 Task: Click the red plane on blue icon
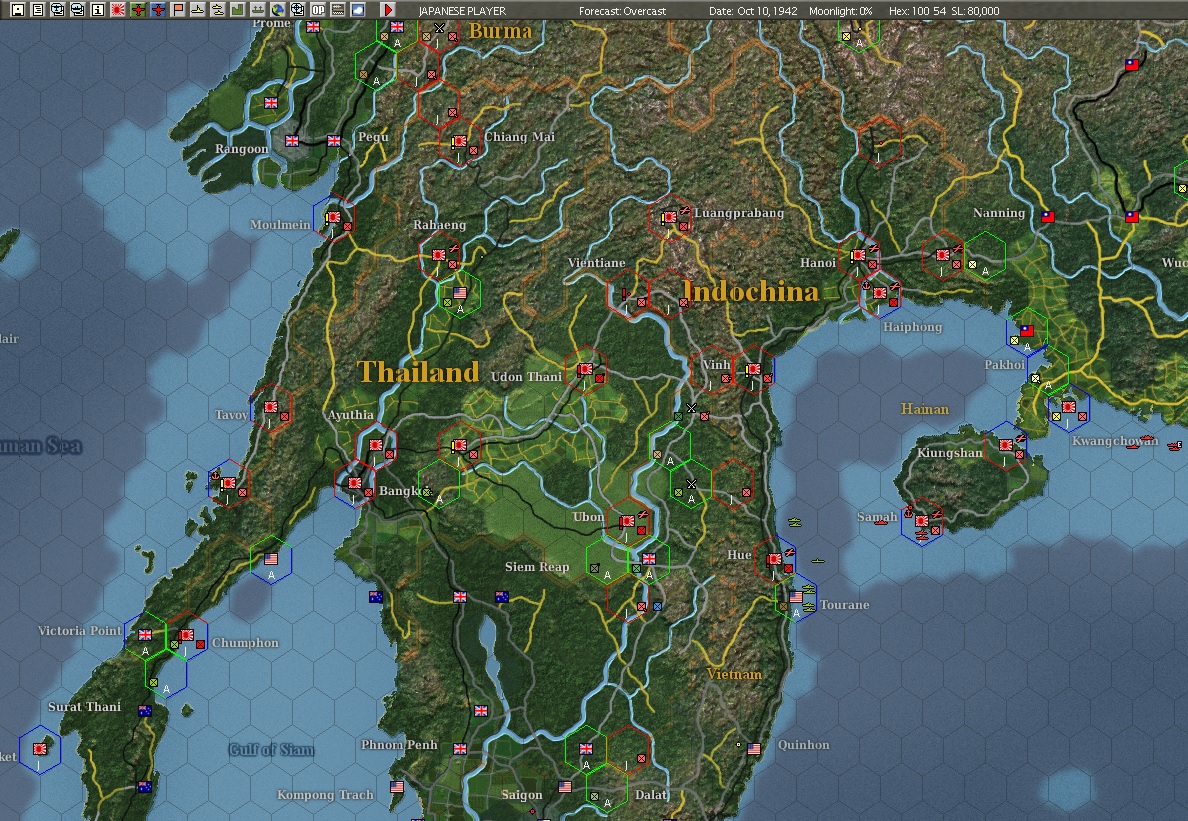[x=158, y=10]
